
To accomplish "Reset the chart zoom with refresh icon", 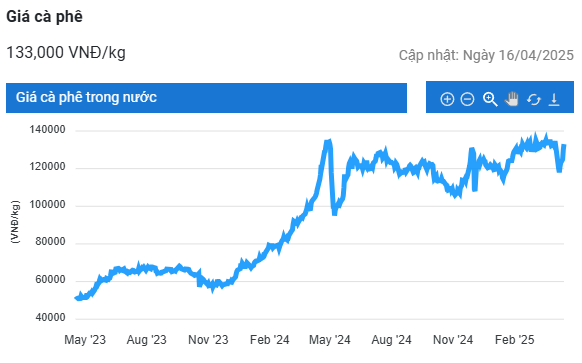I will click(533, 99).
